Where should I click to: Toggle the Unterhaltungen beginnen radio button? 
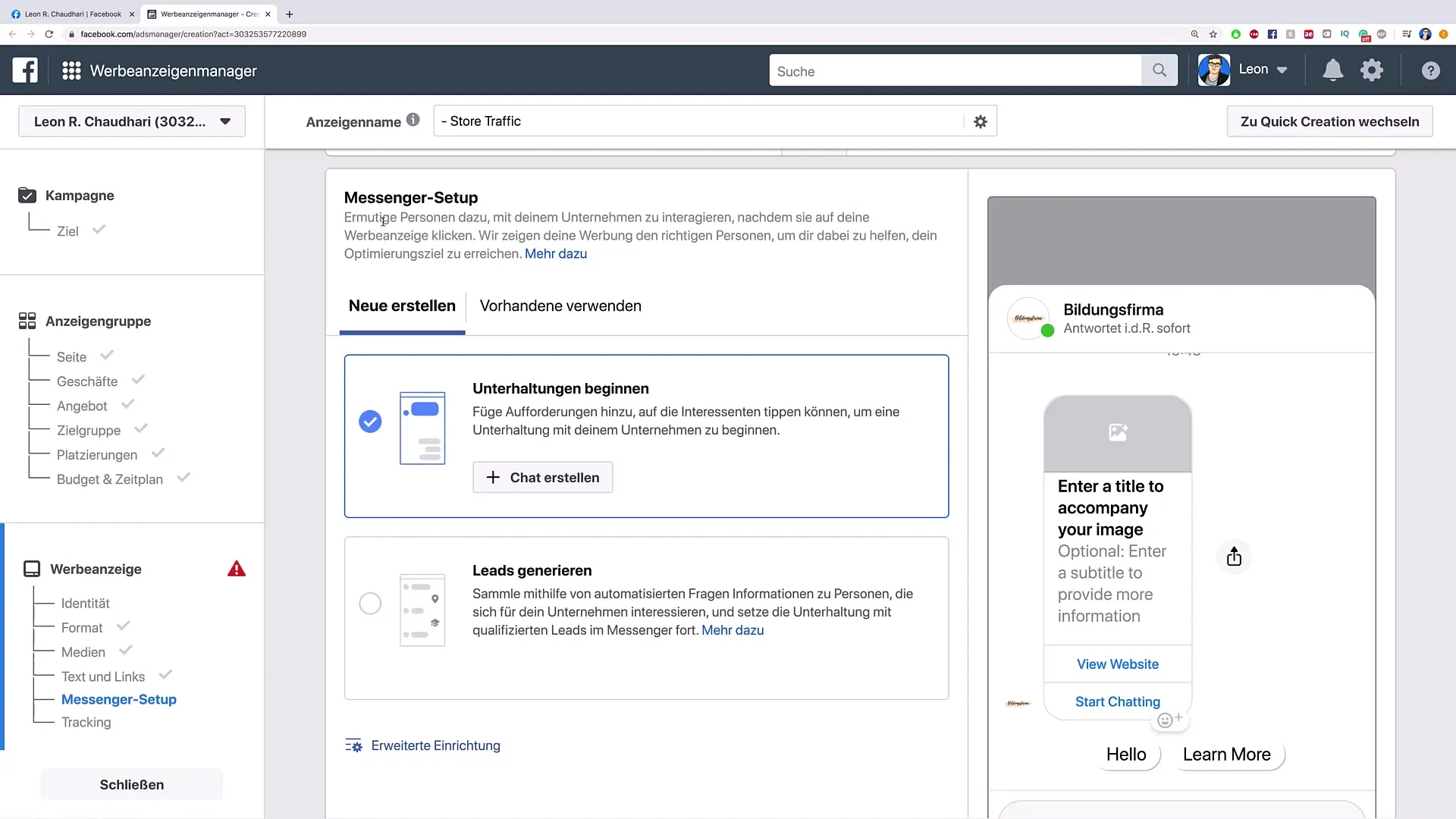pos(370,421)
